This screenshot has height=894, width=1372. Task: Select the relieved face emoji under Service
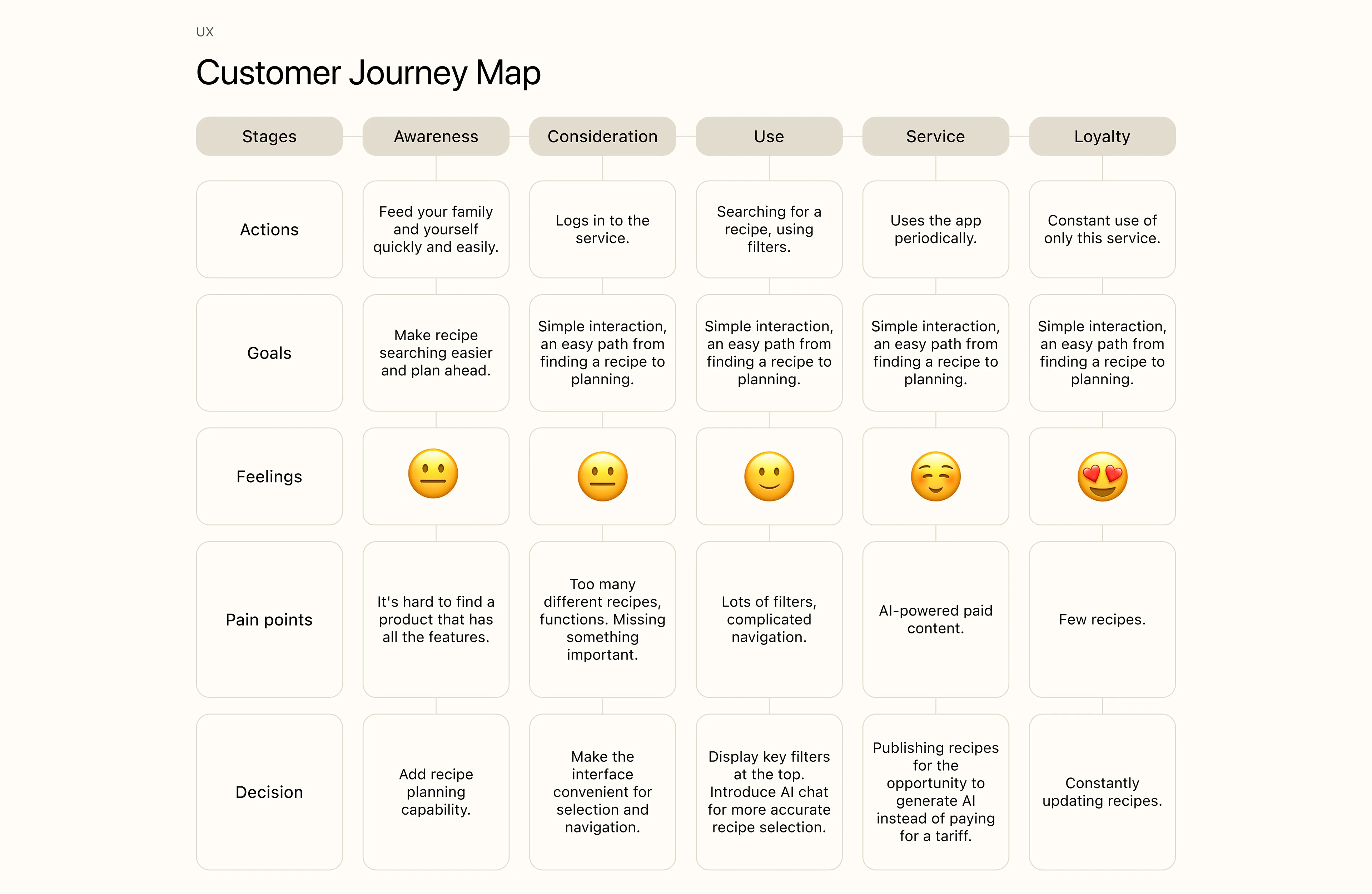(x=936, y=476)
